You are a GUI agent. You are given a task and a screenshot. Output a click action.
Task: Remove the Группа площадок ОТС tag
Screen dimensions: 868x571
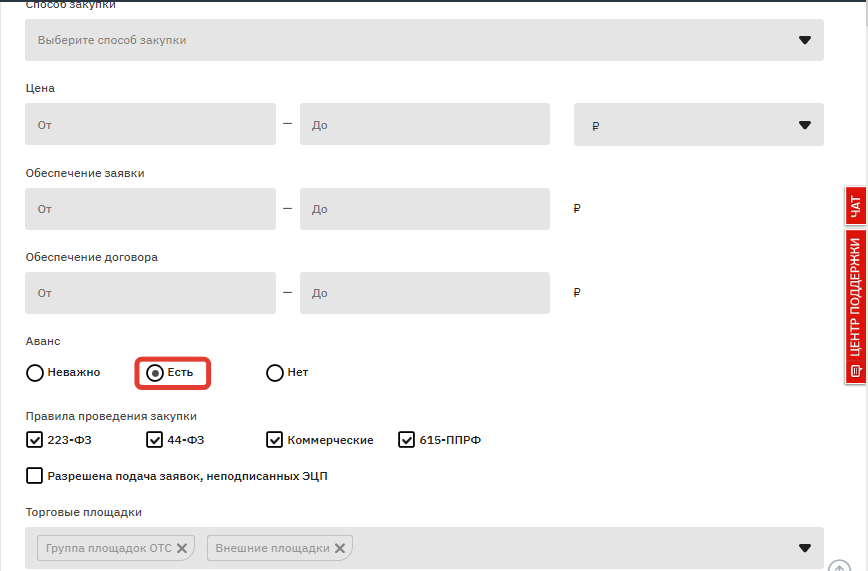[x=182, y=548]
